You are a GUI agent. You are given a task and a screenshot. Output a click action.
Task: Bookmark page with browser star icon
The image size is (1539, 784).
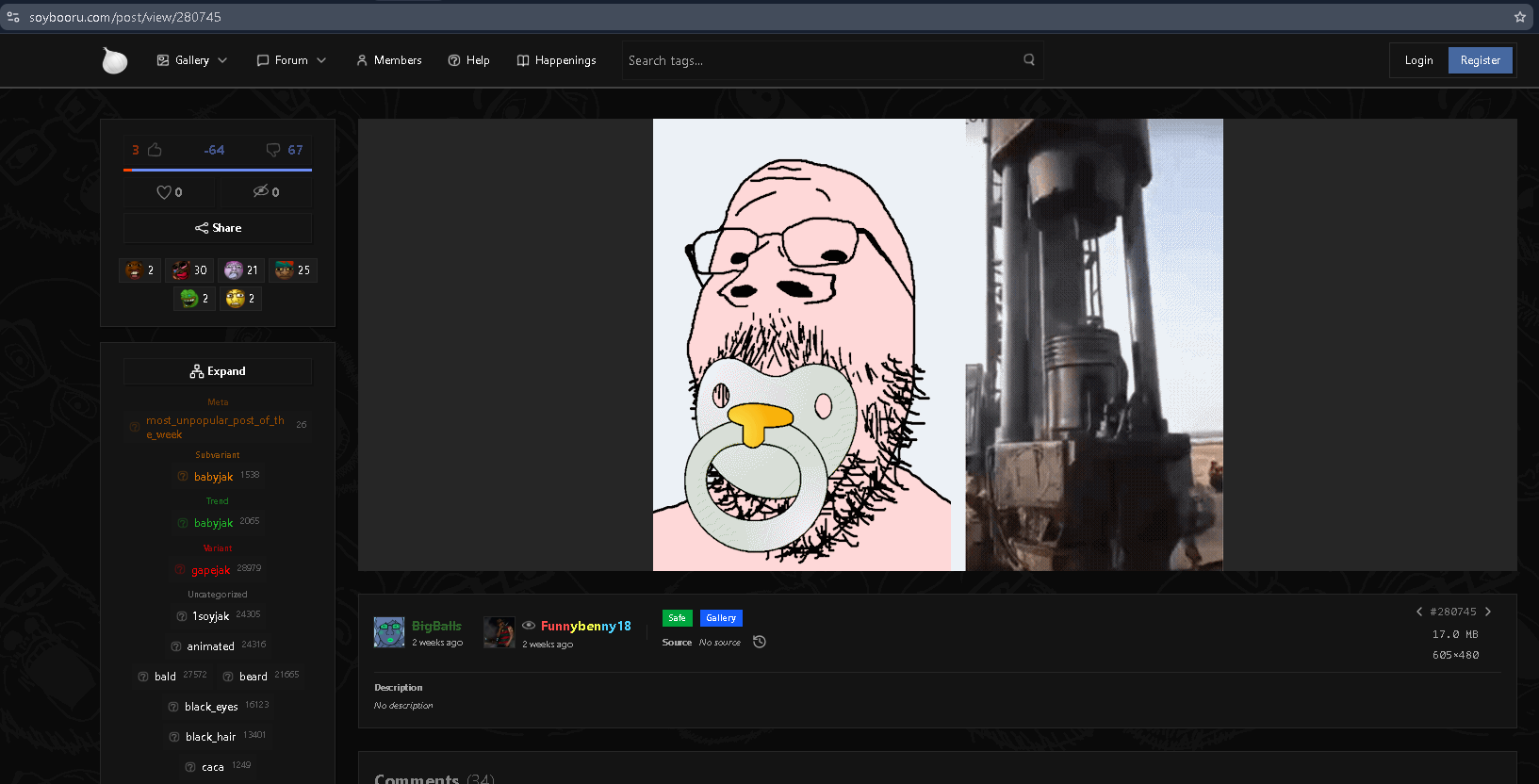pyautogui.click(x=1519, y=17)
